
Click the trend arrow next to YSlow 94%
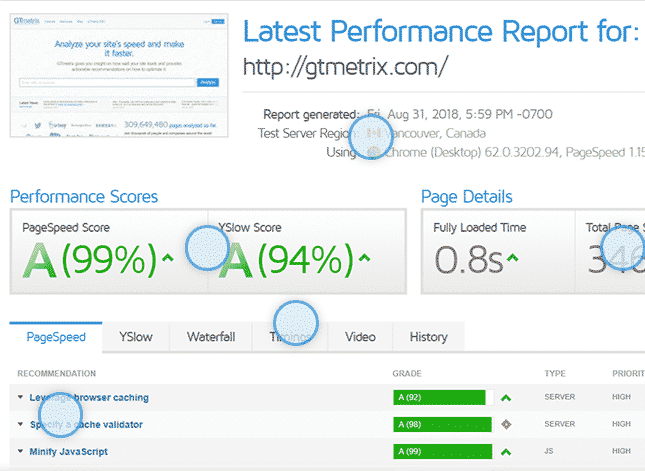coord(364,258)
